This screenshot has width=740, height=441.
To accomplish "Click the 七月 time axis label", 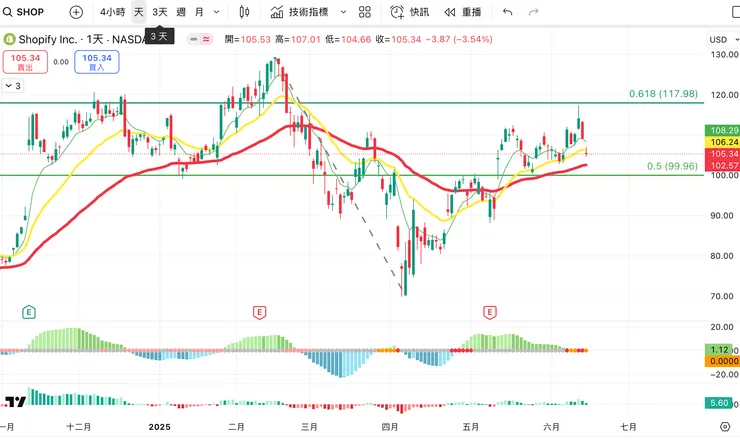I will tap(628, 427).
